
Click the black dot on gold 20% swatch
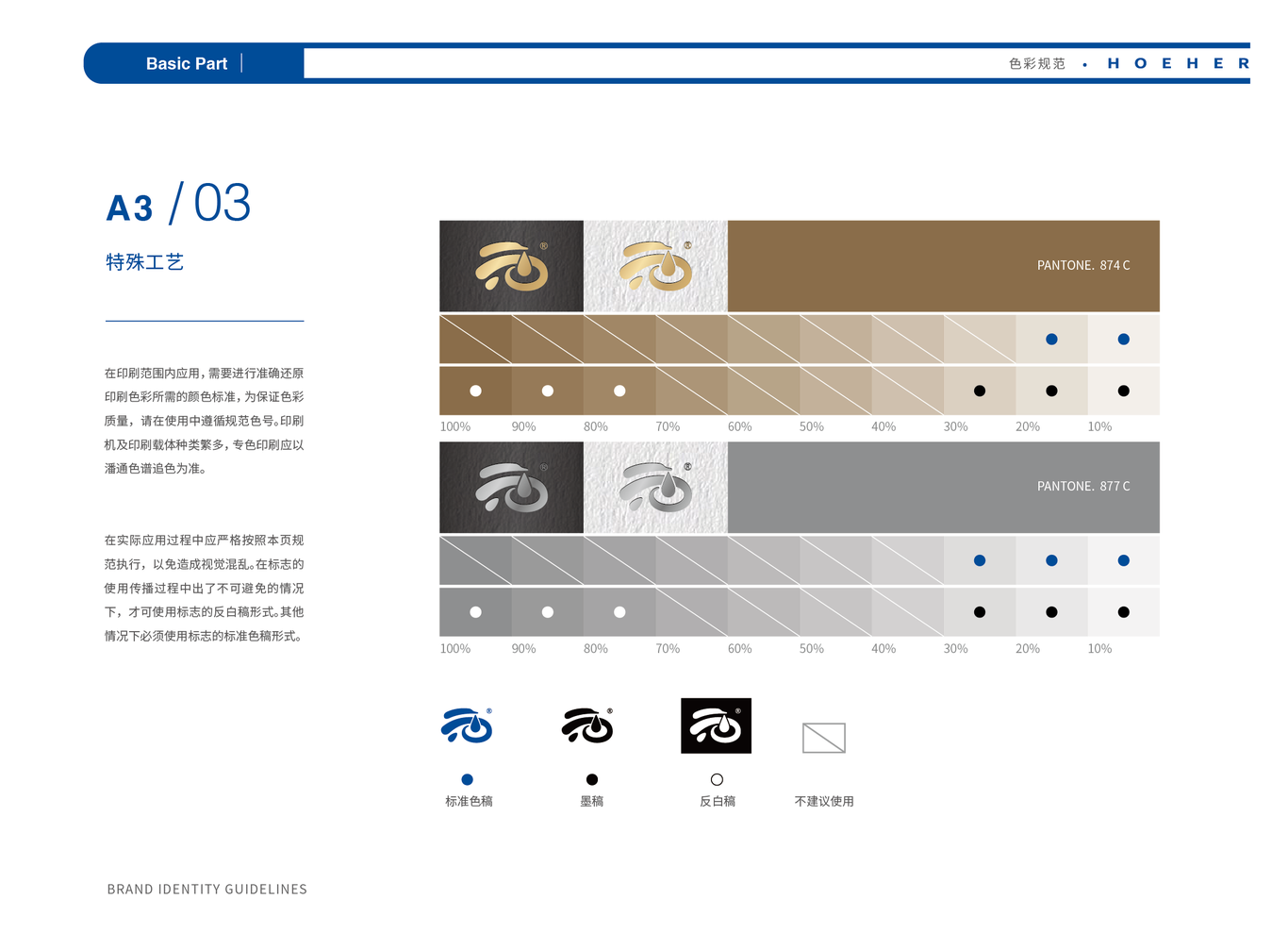coord(1051,391)
